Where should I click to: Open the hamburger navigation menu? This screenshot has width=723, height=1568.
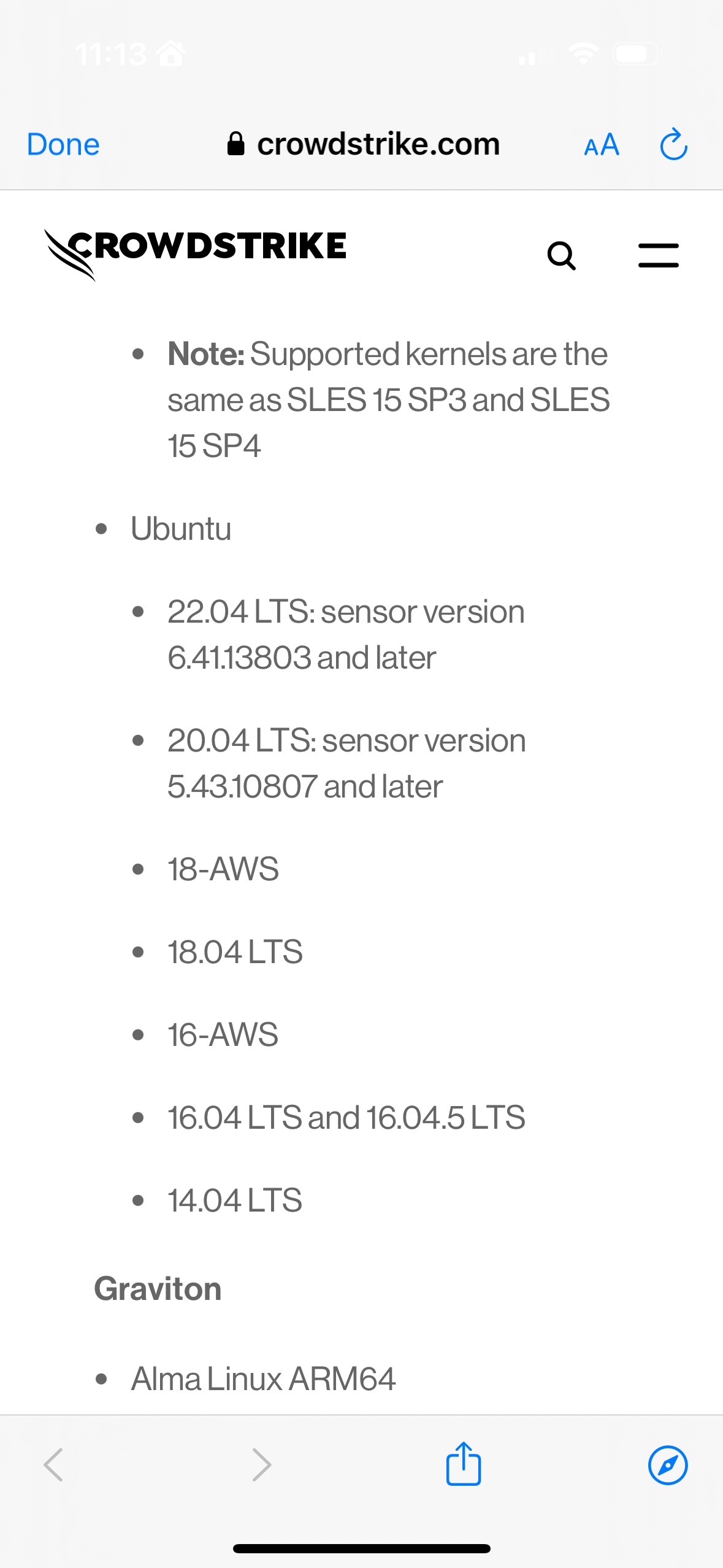(x=658, y=255)
